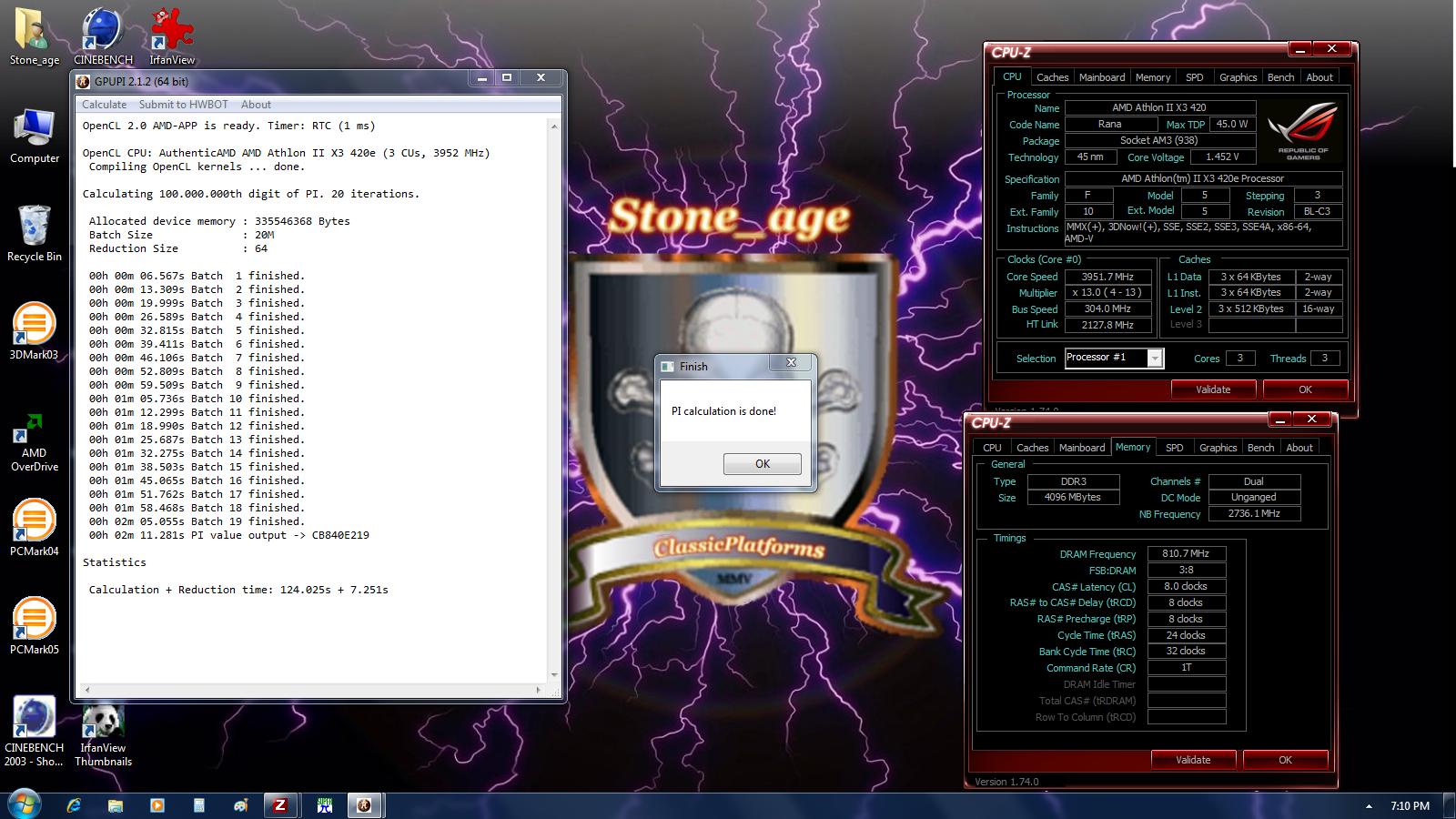Launch the PCMark05 desktop shortcut

point(35,627)
